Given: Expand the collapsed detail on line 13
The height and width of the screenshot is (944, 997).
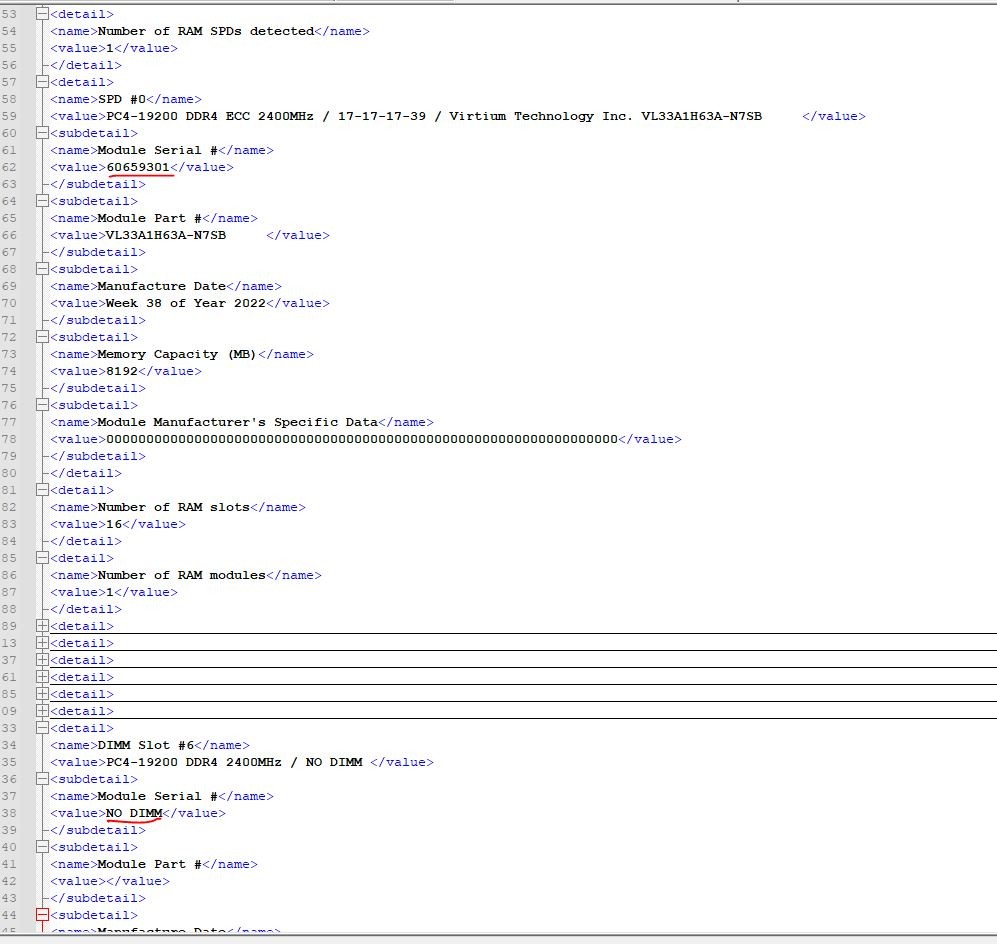Looking at the screenshot, I should click(43, 643).
